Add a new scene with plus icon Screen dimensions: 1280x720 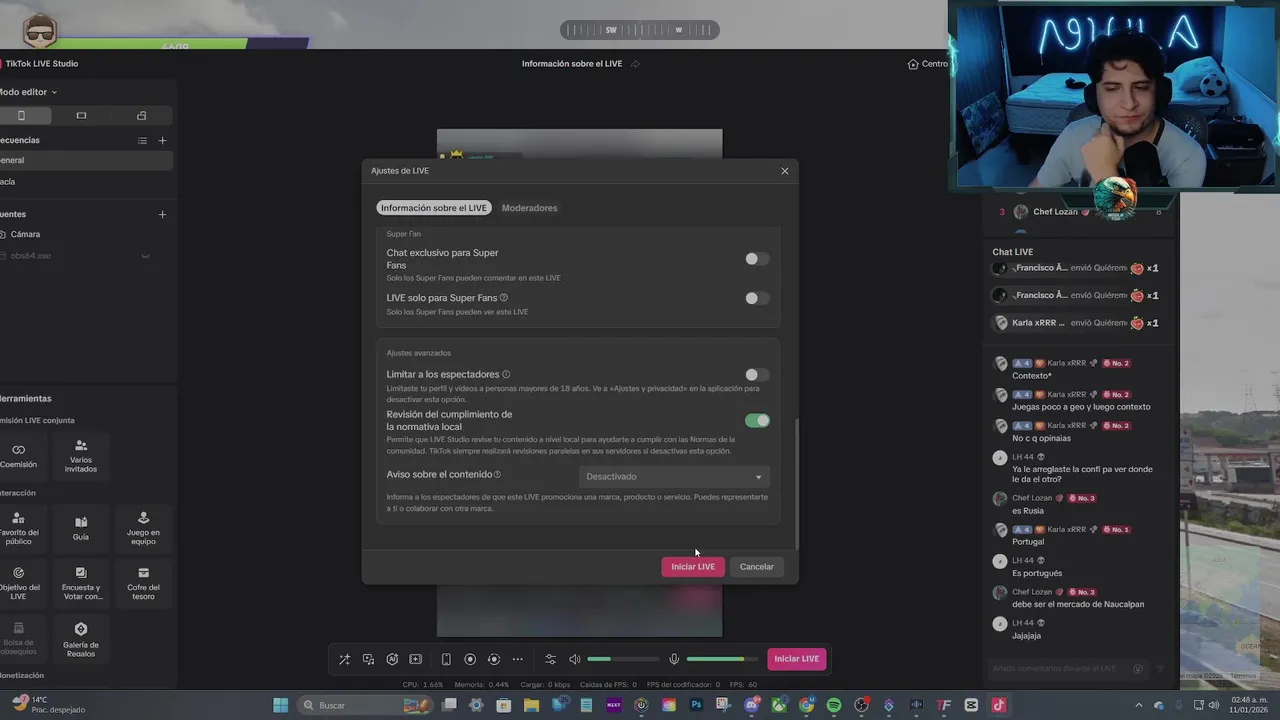163,141
